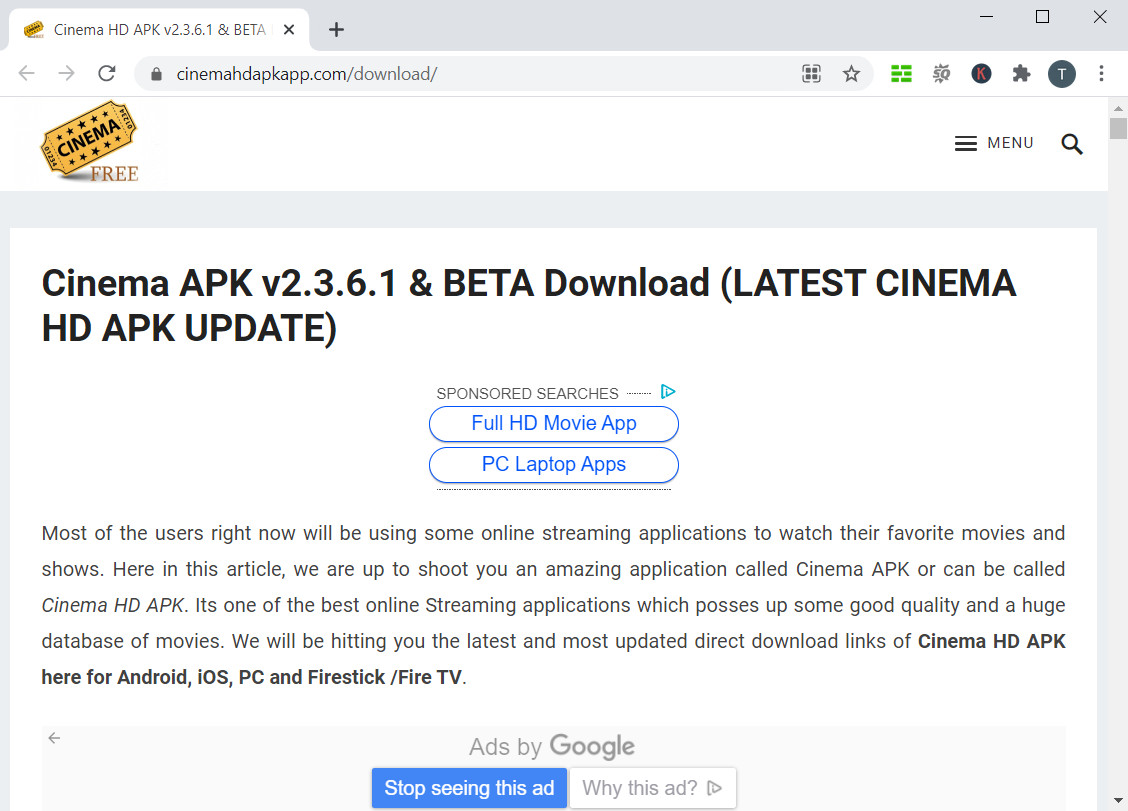Click the QR code icon in the address bar

coord(811,73)
